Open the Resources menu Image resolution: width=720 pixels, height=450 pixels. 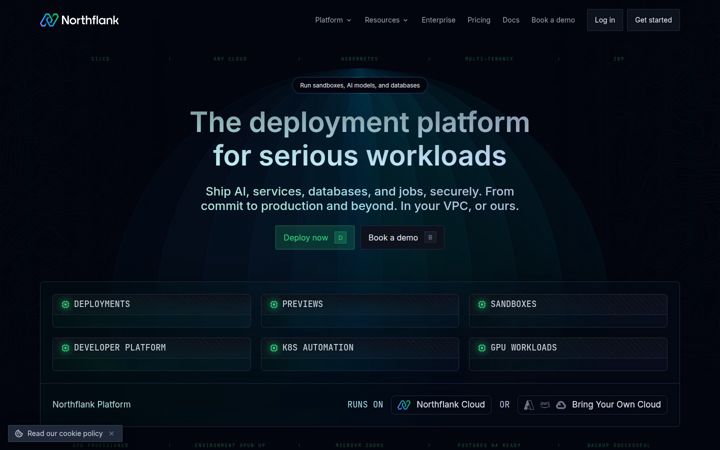386,20
